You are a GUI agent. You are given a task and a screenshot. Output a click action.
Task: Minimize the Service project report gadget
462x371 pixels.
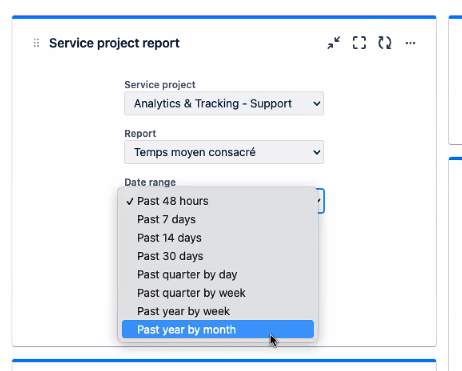(333, 43)
